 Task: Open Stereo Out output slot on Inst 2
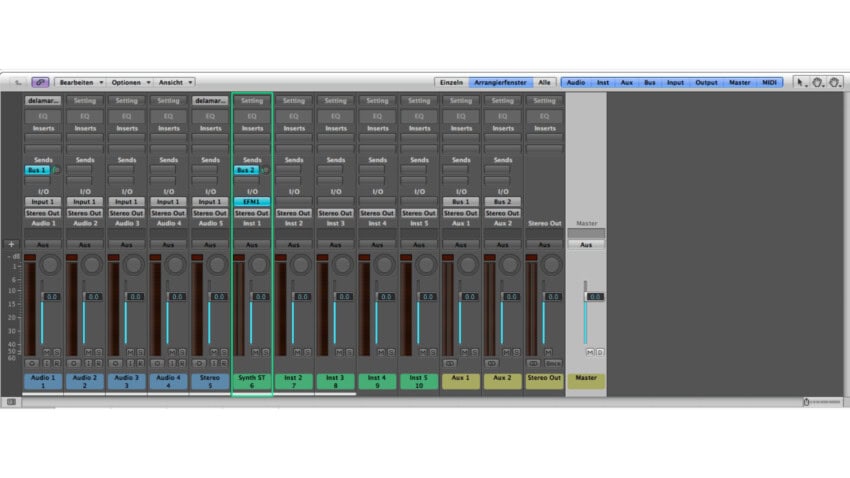(x=294, y=213)
